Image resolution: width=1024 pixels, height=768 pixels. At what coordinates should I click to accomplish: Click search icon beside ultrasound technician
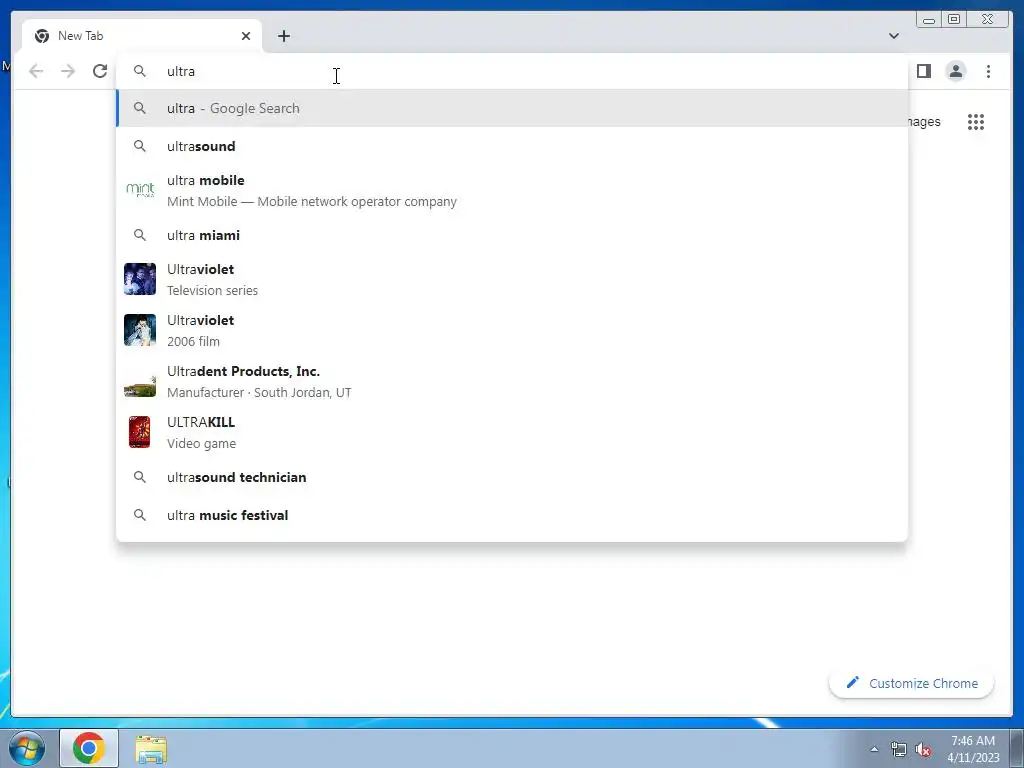140,477
